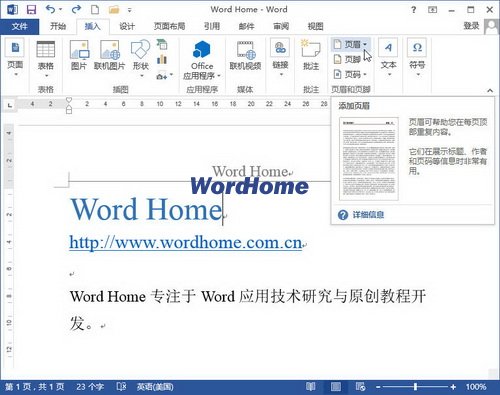This screenshot has height=395, width=500.
Task: Click 登录 to sign in
Action: point(471,26)
